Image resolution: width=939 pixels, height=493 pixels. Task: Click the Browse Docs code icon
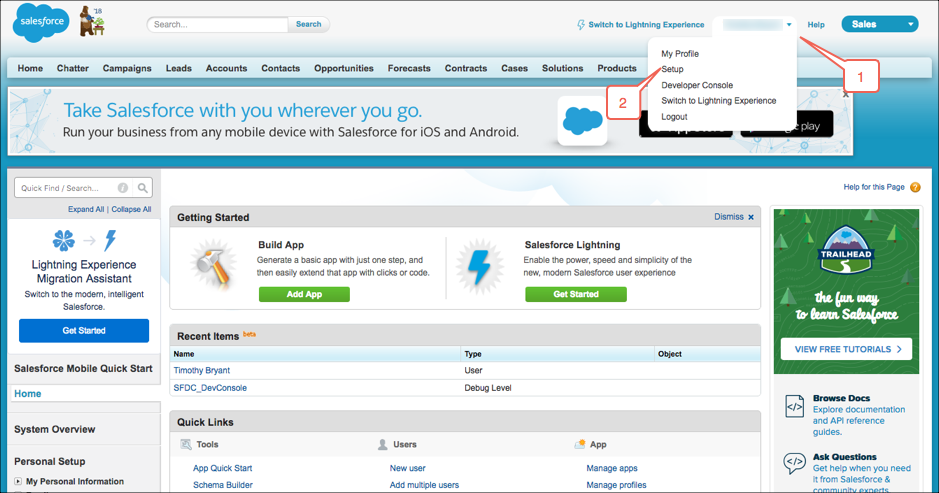coord(795,407)
